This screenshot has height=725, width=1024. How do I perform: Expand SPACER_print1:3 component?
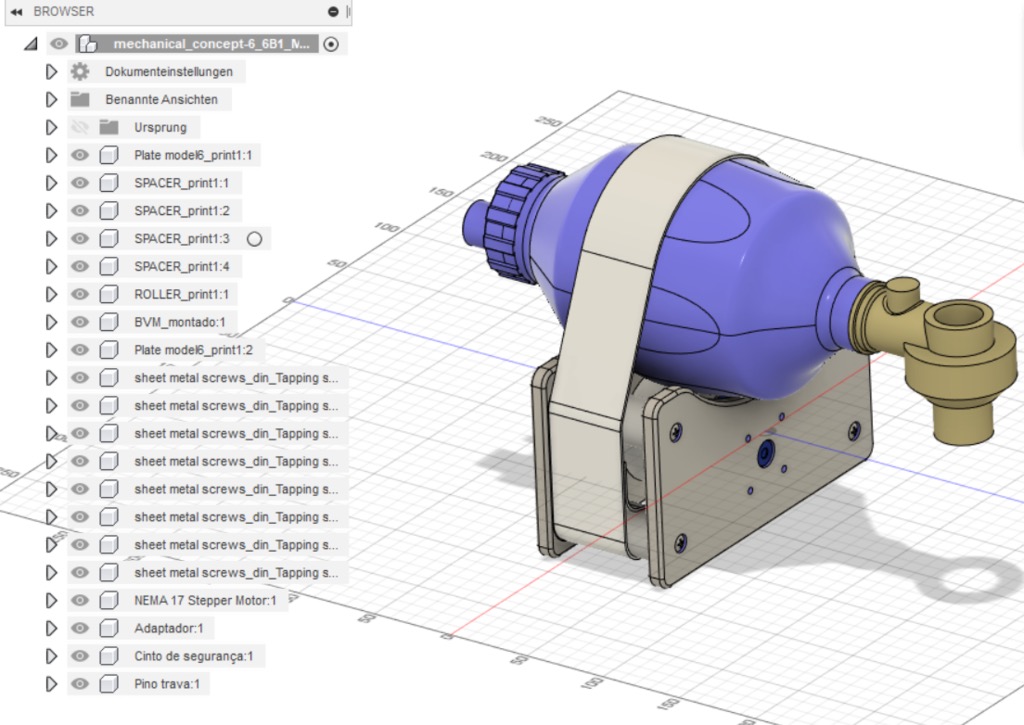[x=52, y=238]
